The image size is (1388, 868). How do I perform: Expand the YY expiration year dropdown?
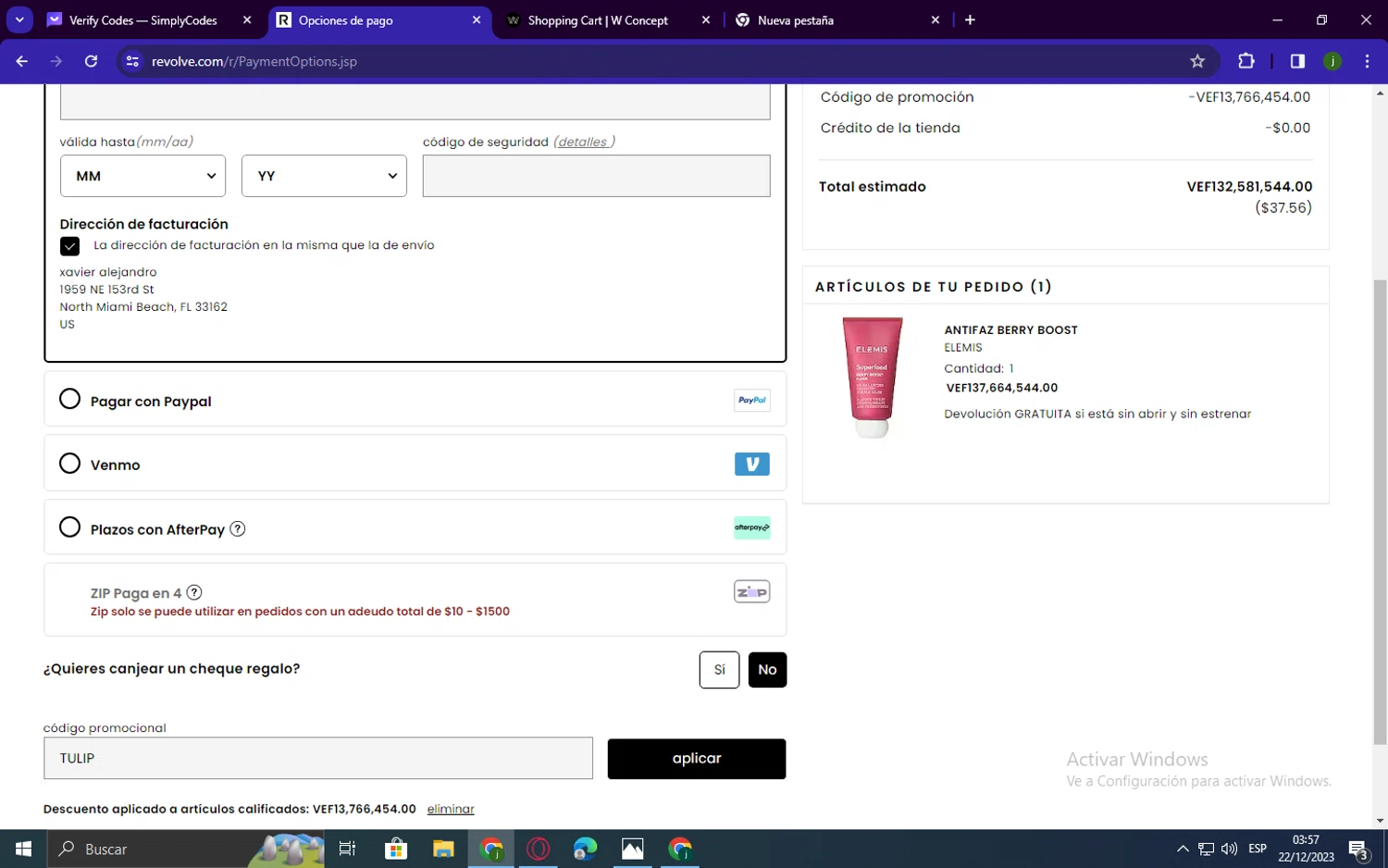click(324, 176)
